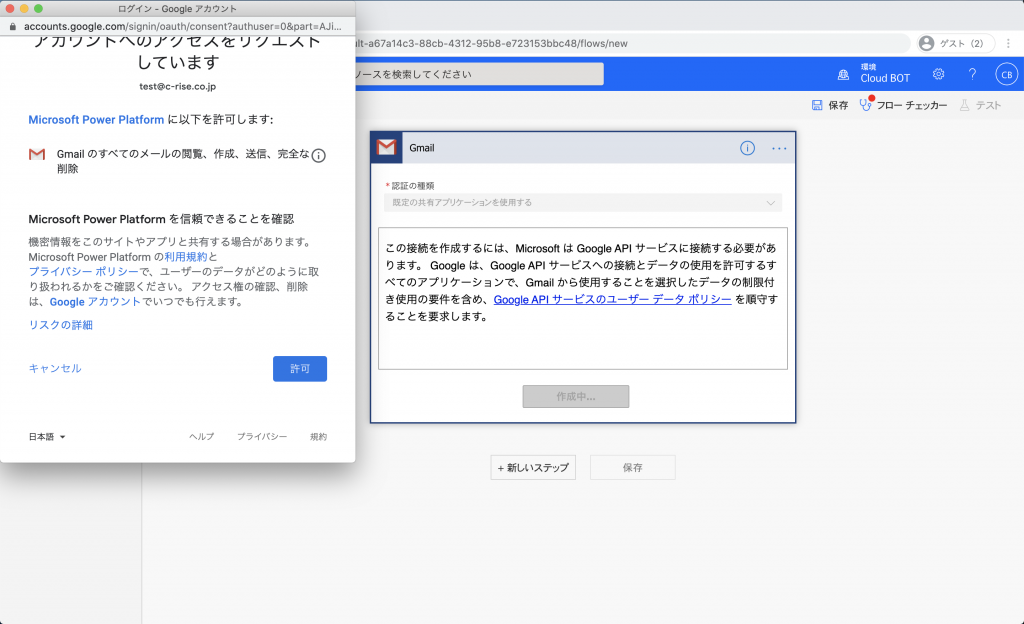This screenshot has height=624, width=1024.
Task: Click the プライバシー footer link
Action: tap(262, 437)
